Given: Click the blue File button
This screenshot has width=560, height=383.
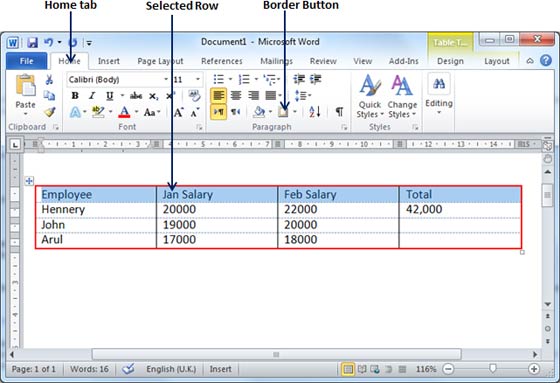Looking at the screenshot, I should [26, 61].
